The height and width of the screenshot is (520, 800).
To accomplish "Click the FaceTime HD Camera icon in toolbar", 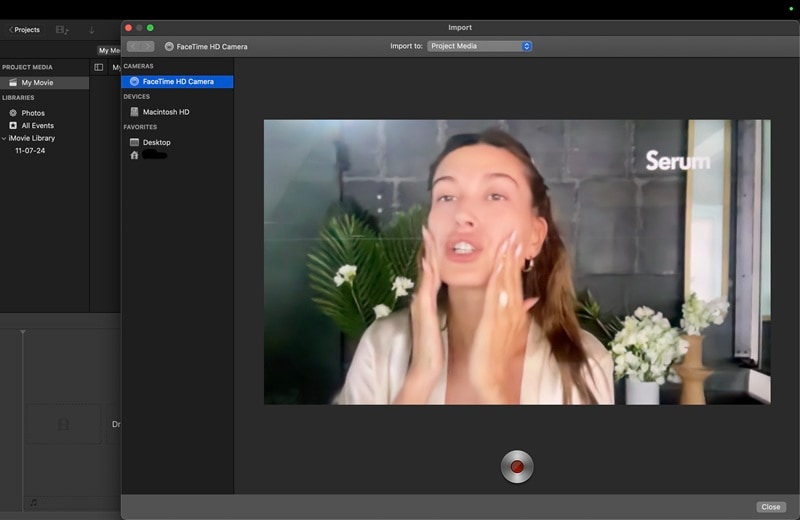I will tap(169, 46).
